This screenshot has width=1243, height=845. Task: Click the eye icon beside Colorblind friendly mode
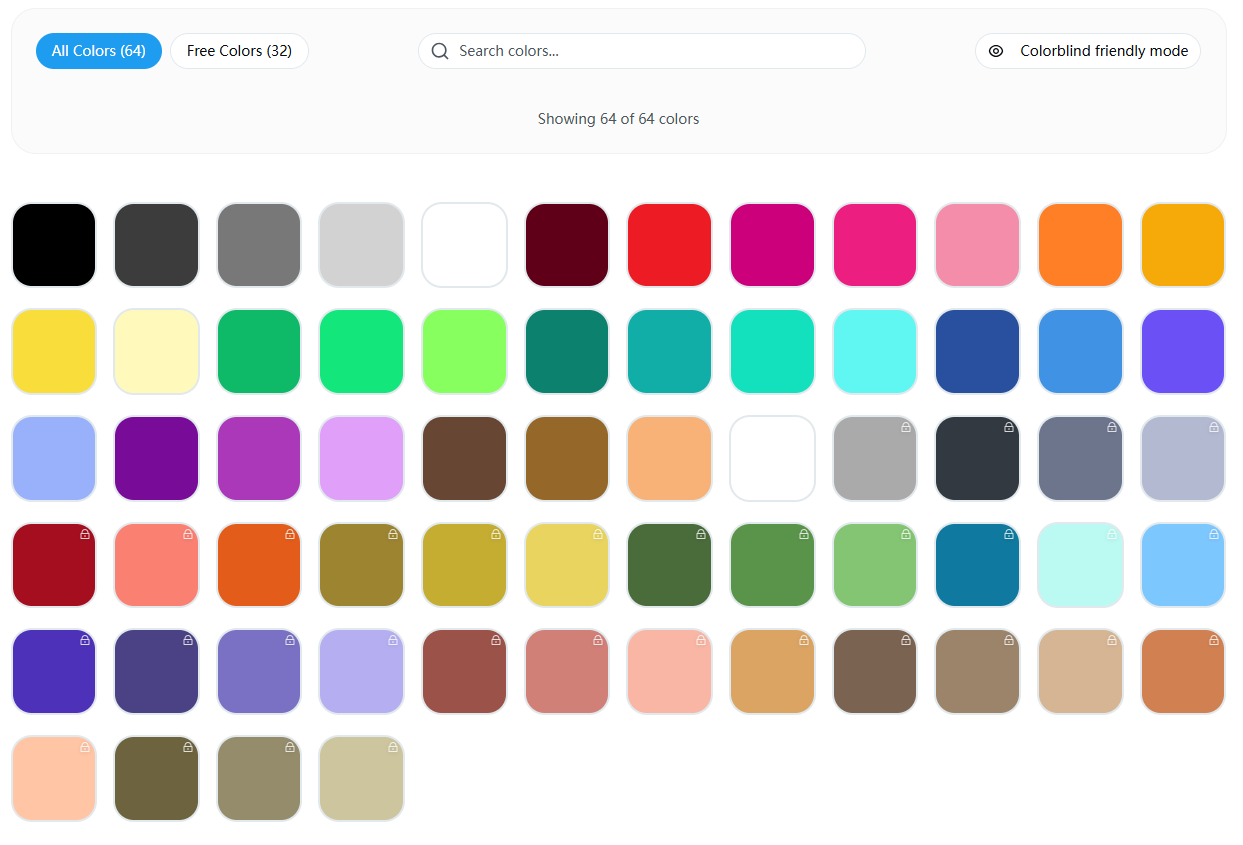[996, 51]
